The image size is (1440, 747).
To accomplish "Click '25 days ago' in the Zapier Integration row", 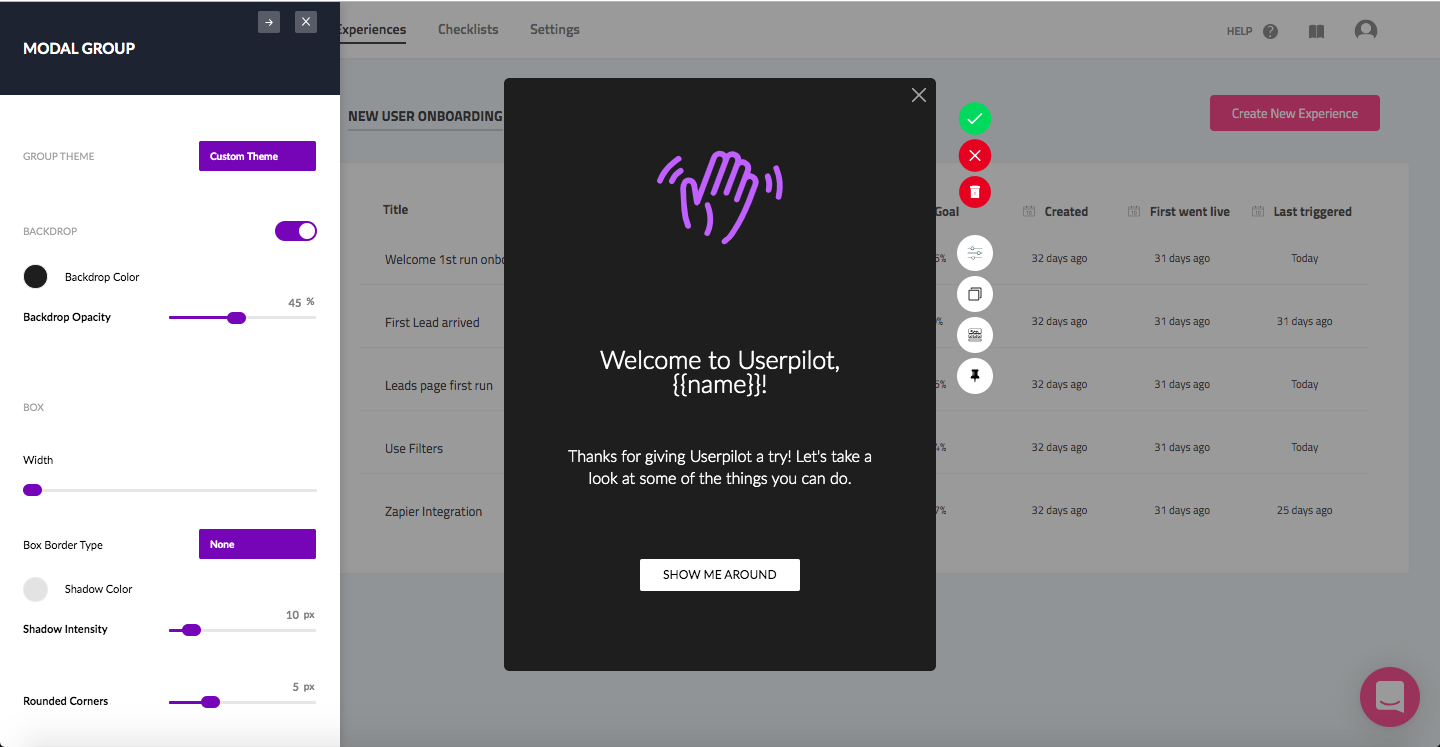I will click(1304, 511).
